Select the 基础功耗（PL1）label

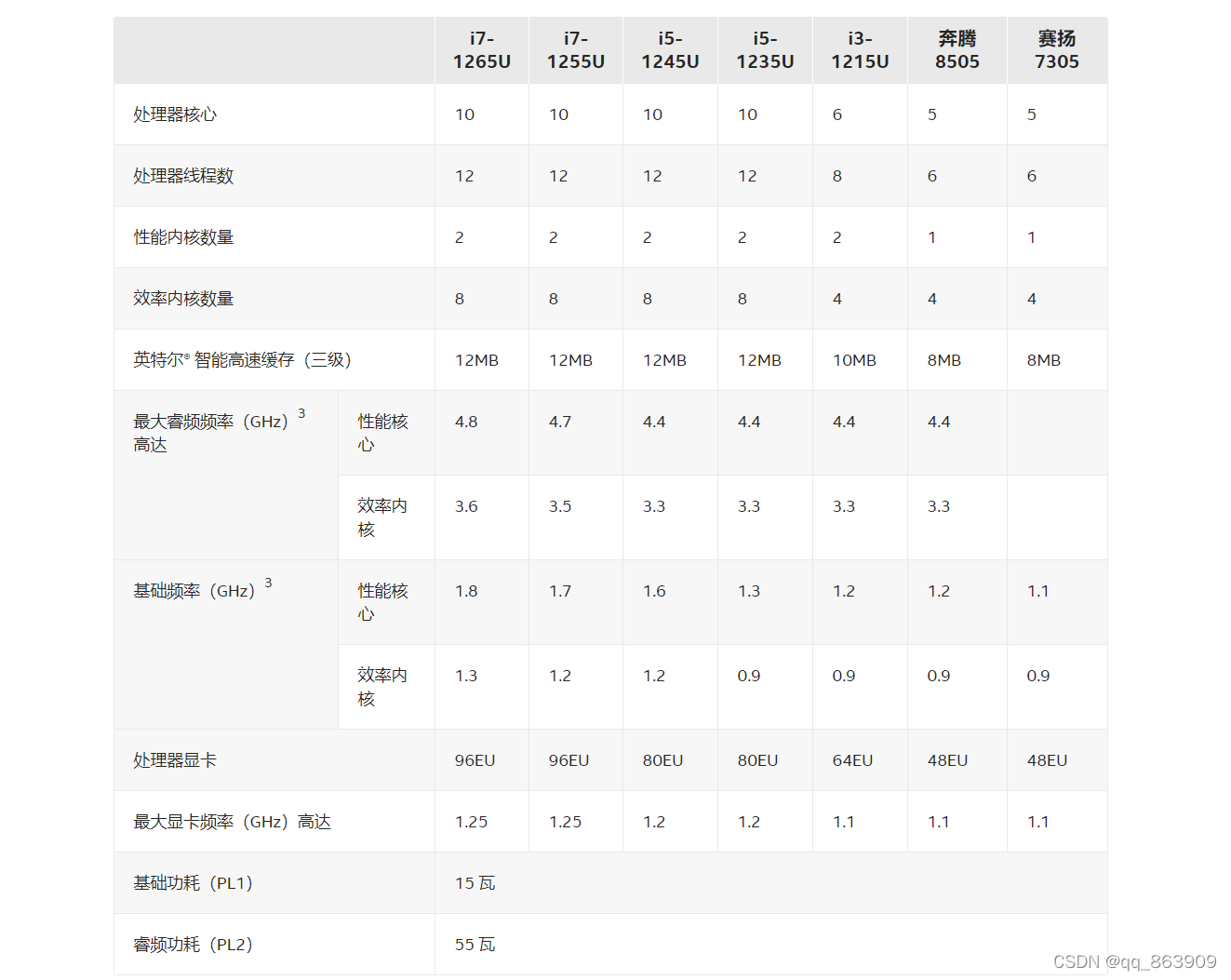193,883
